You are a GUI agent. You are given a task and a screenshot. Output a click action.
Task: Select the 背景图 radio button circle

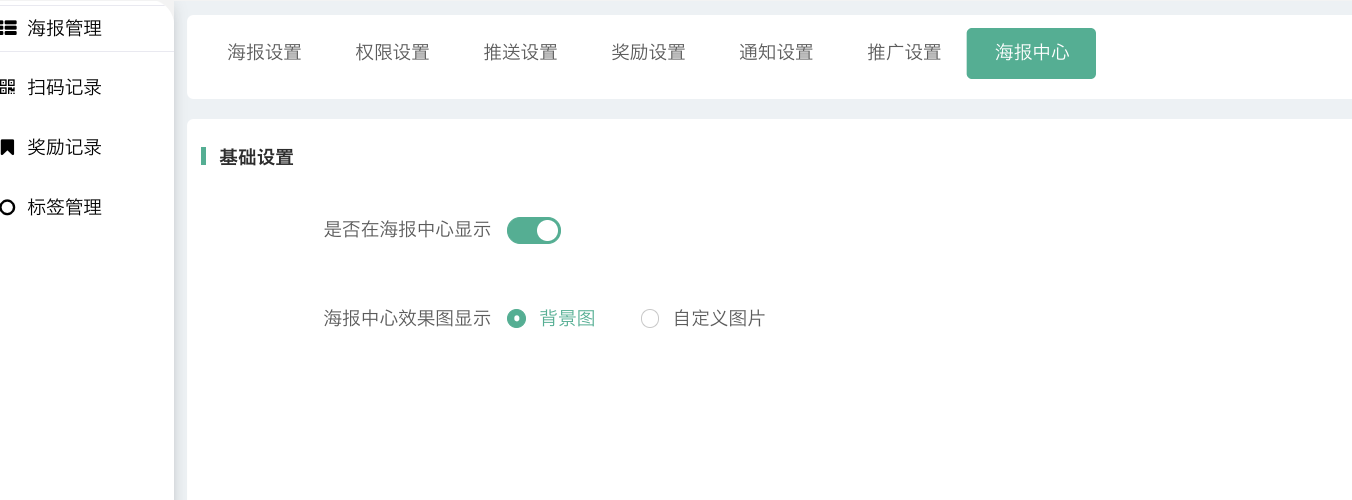pos(517,319)
